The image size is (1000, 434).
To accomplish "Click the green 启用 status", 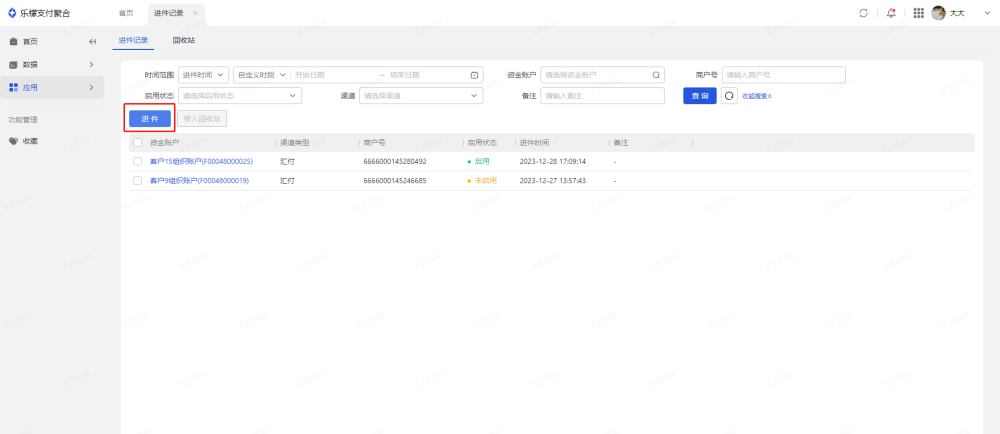I will [x=482, y=161].
